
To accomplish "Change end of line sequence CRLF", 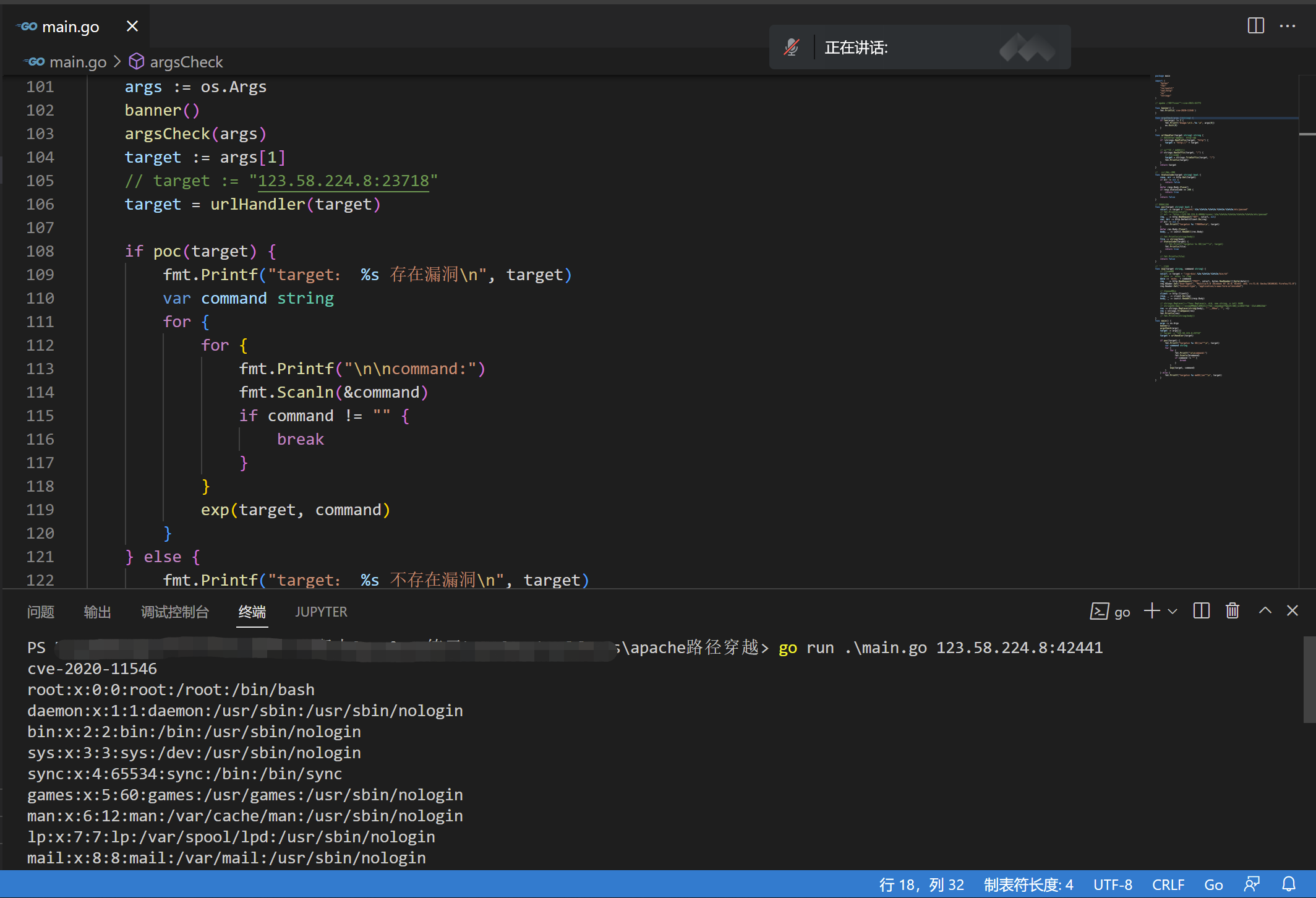I will (x=1168, y=884).
